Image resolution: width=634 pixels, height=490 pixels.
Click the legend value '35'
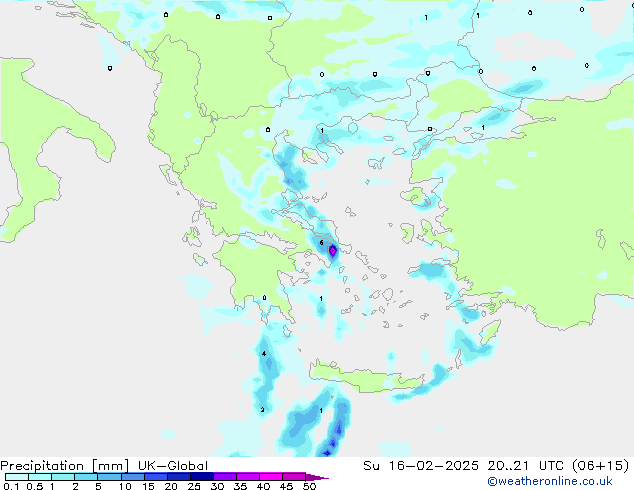pyautogui.click(x=240, y=486)
